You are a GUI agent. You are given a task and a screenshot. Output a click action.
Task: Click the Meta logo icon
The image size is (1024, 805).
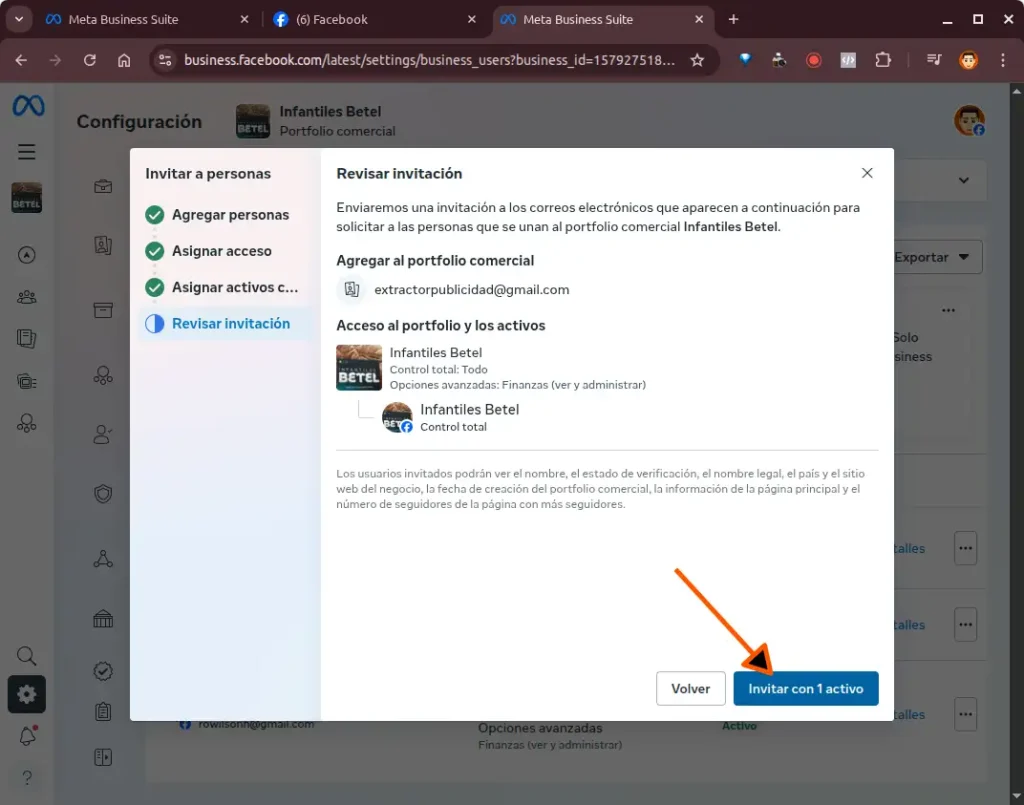[x=28, y=107]
